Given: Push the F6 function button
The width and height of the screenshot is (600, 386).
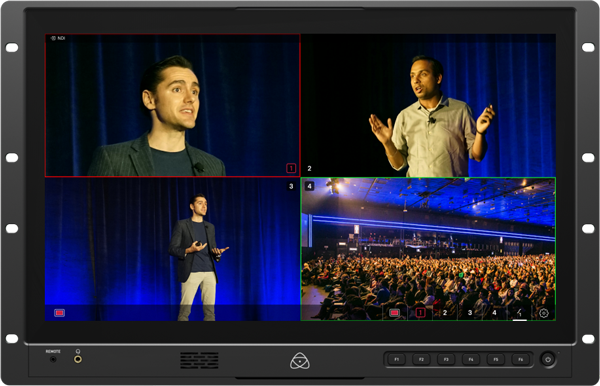Looking at the screenshot, I should pos(520,360).
